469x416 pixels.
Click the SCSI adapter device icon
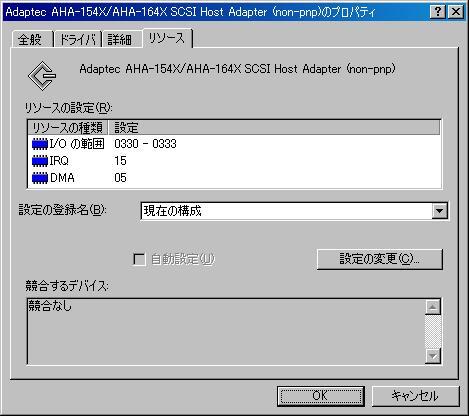(x=42, y=76)
